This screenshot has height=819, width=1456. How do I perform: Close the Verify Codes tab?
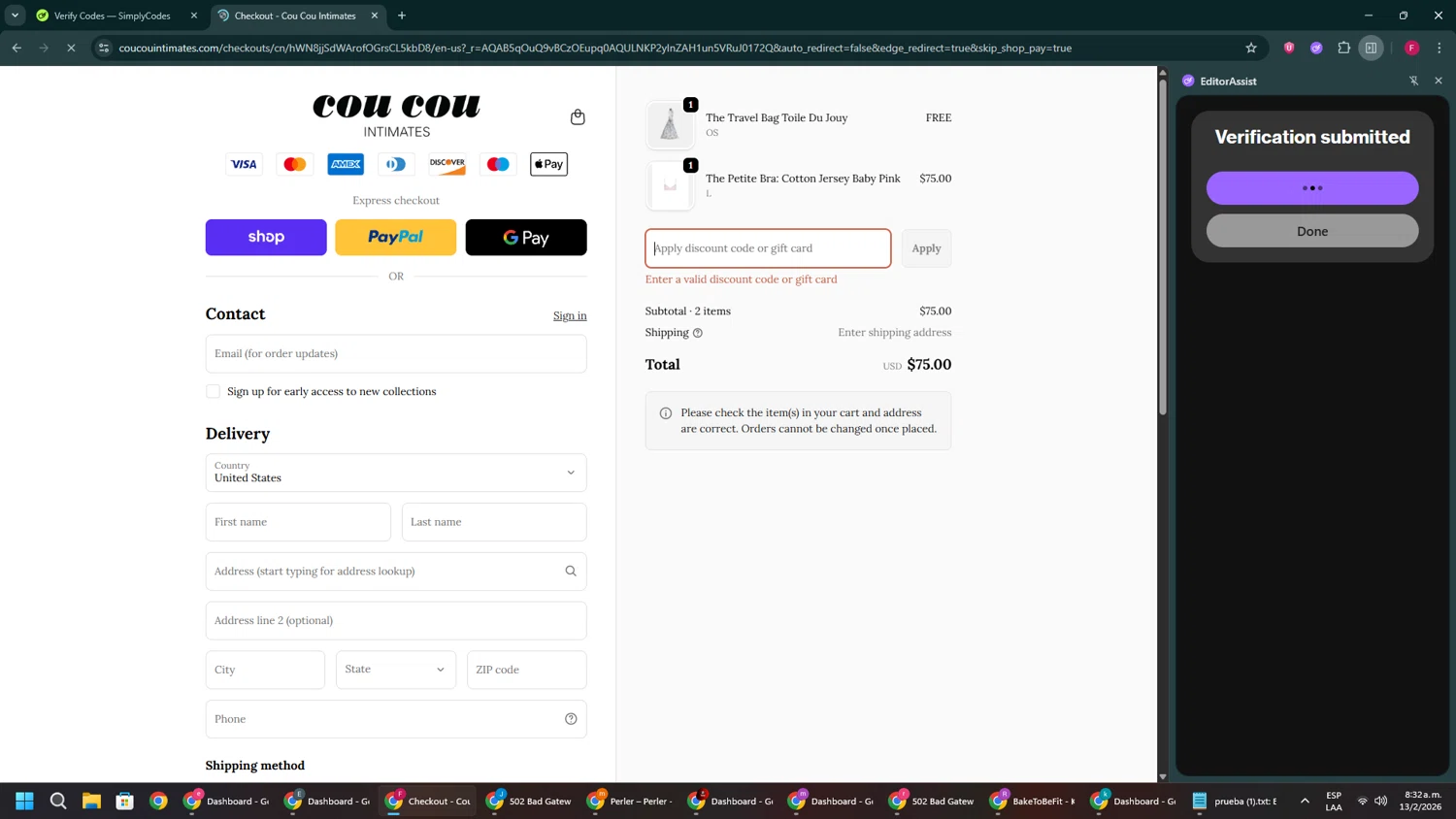click(194, 16)
